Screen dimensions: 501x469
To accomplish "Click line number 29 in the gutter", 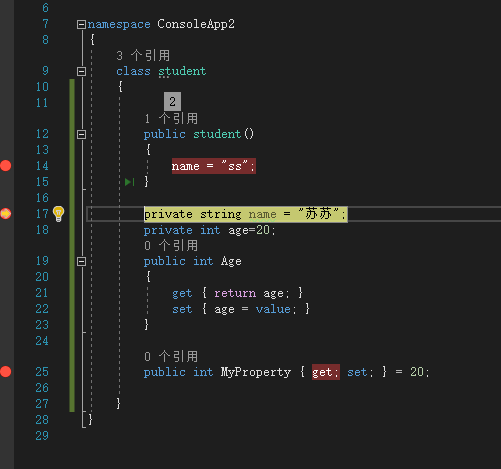I will point(42,436).
